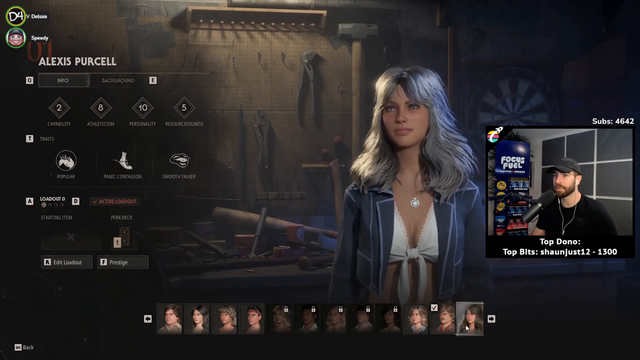The width and height of the screenshot is (640, 360).
Task: Click the Top Bits shaunjust12 text
Action: pos(560,252)
